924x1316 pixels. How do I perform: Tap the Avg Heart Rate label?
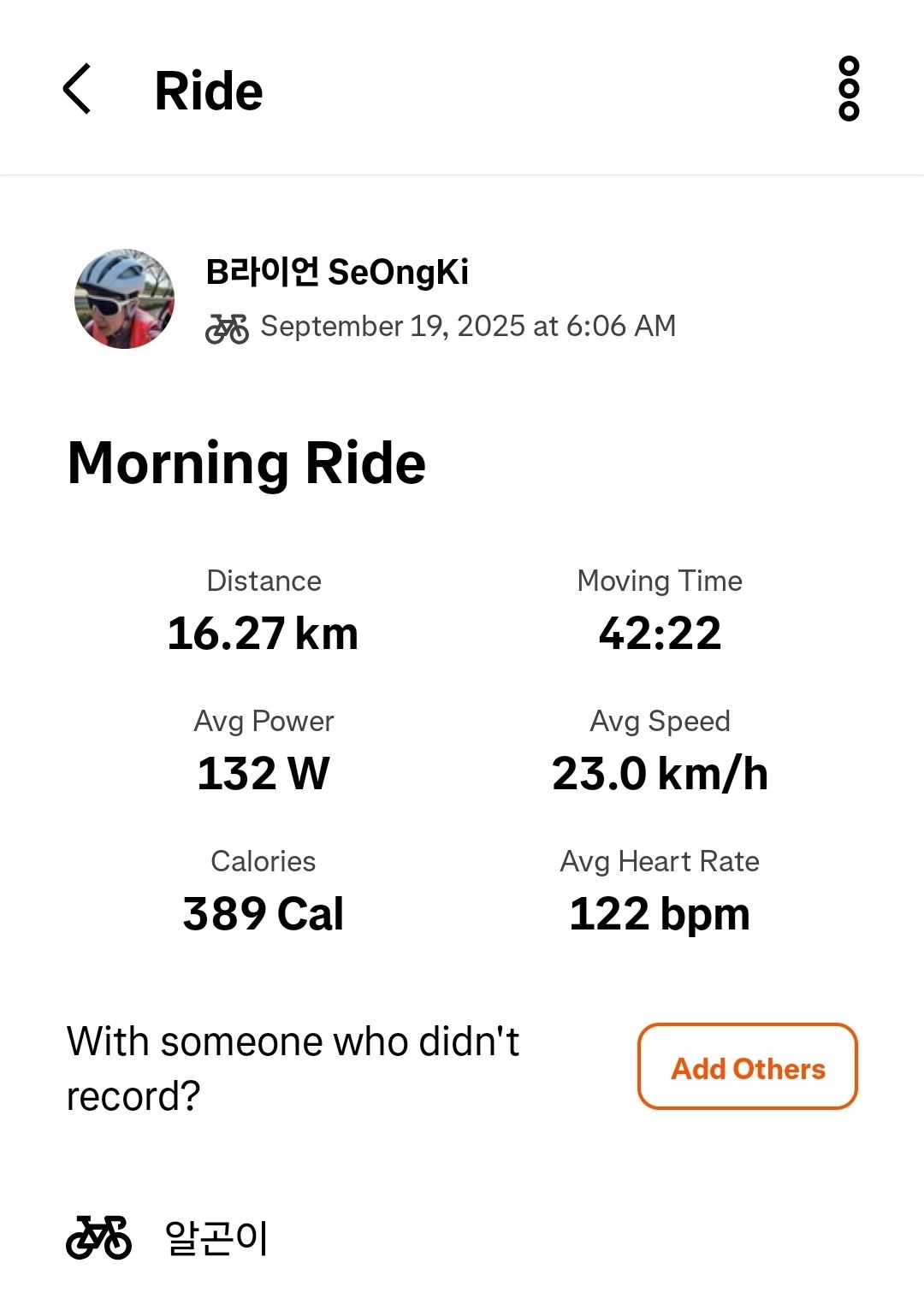click(x=660, y=861)
